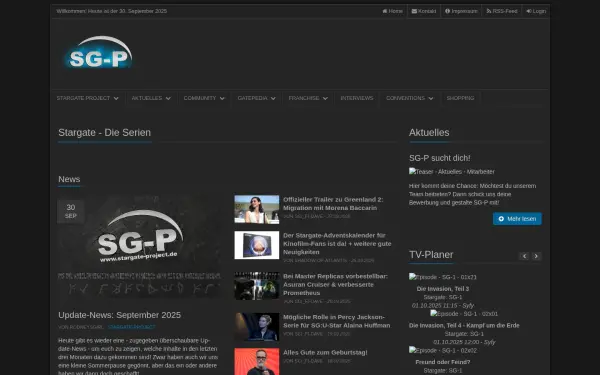Open Alles Gute zum Geburtstag headline
Image resolution: width=600 pixels, height=375 pixels.
tap(325, 352)
